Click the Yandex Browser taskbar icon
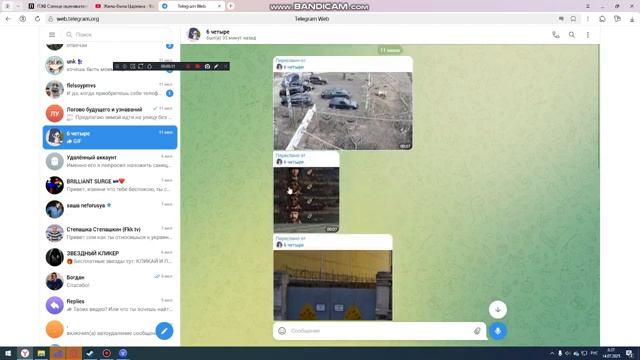 (24, 353)
